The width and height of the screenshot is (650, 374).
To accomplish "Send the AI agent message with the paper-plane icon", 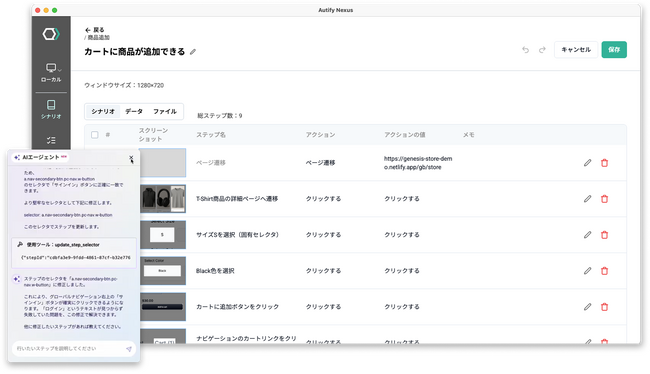I will click(x=129, y=349).
